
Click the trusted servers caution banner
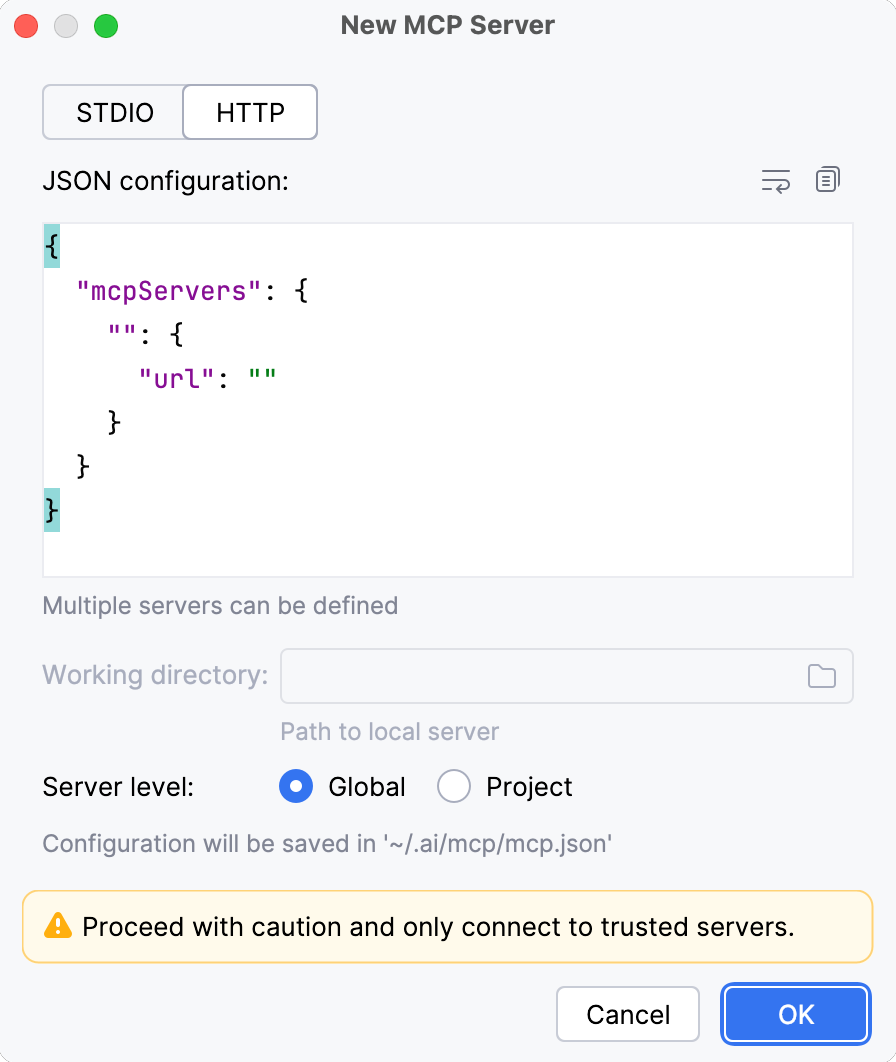pyautogui.click(x=447, y=926)
